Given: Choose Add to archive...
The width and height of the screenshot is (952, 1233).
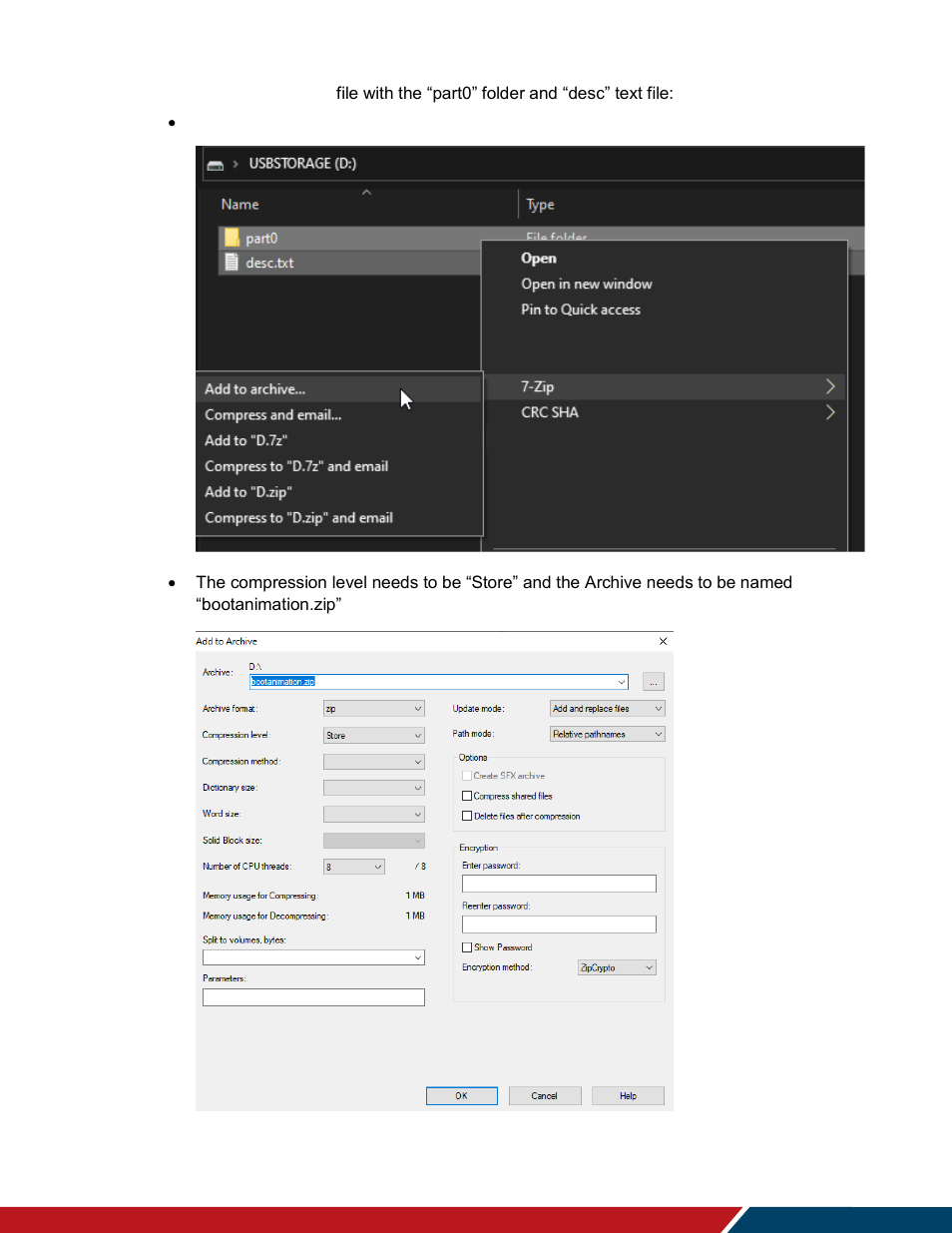Looking at the screenshot, I should click(x=339, y=389).
